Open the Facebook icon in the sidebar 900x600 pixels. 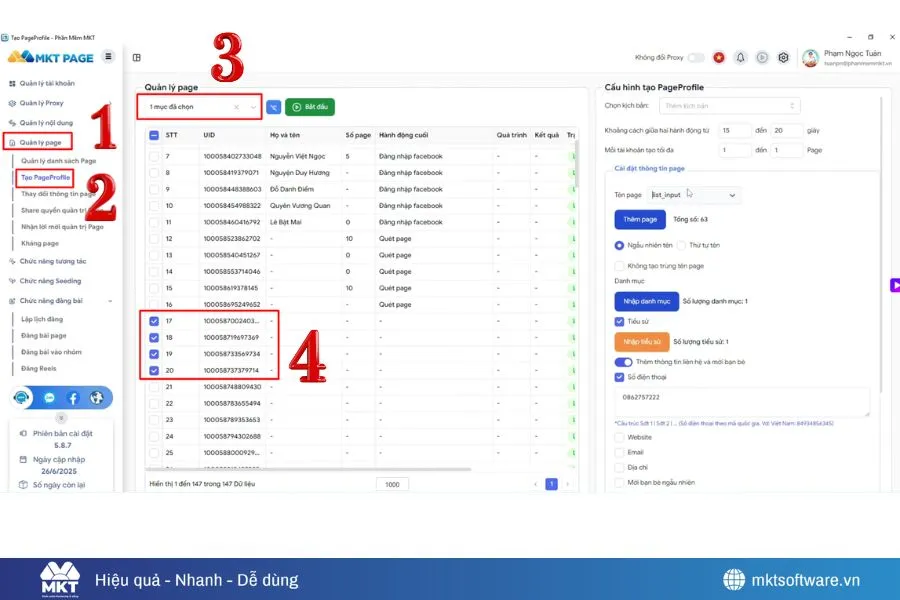click(74, 398)
